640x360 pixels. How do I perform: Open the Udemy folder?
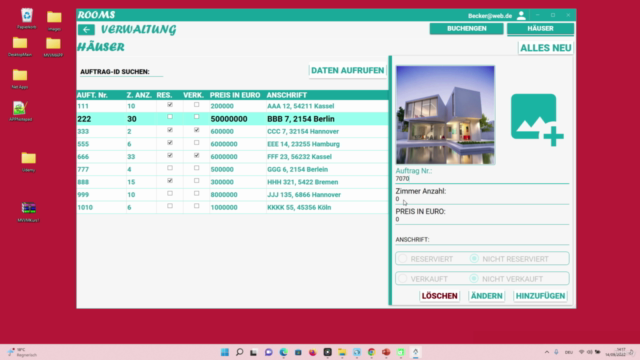(x=28, y=162)
